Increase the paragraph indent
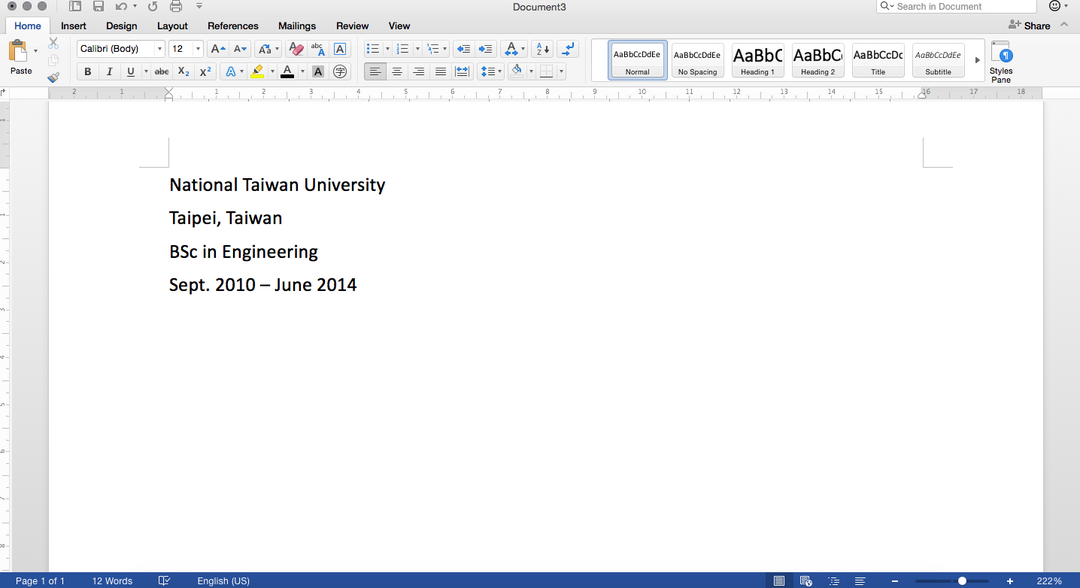 pyautogui.click(x=485, y=49)
